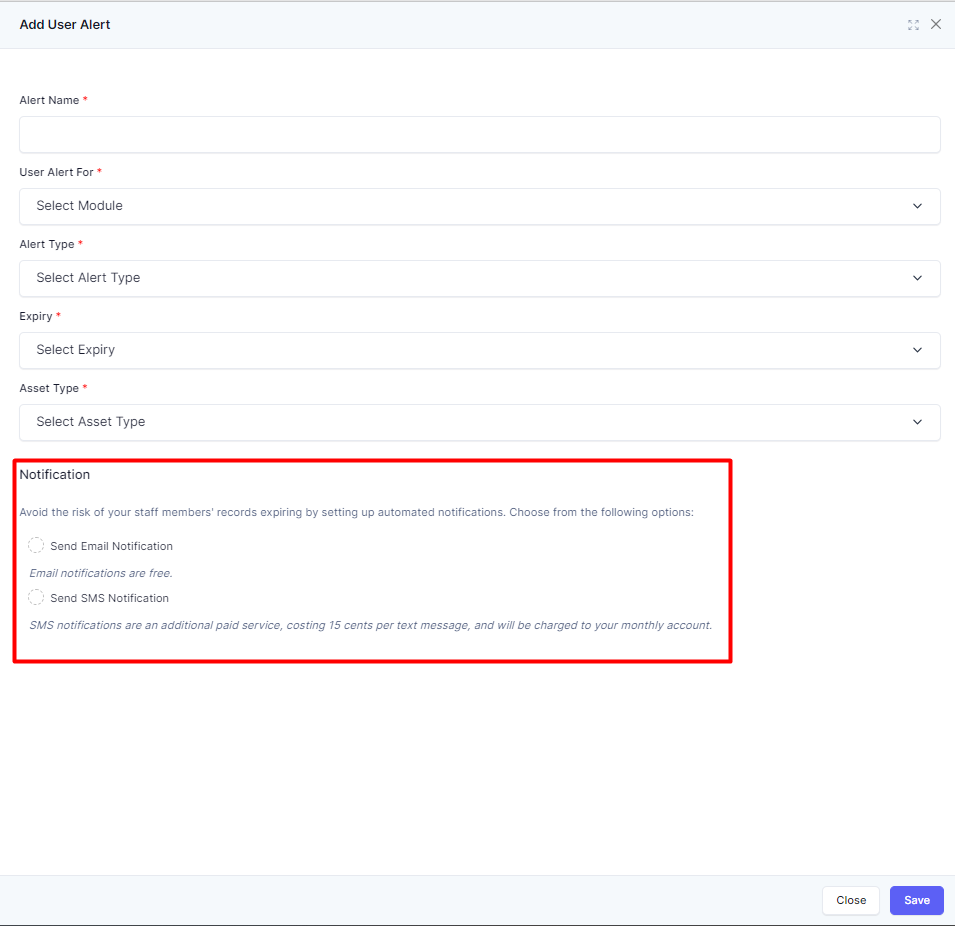Image resolution: width=955 pixels, height=926 pixels.
Task: Click the Add User Alert dialog title
Action: click(65, 24)
